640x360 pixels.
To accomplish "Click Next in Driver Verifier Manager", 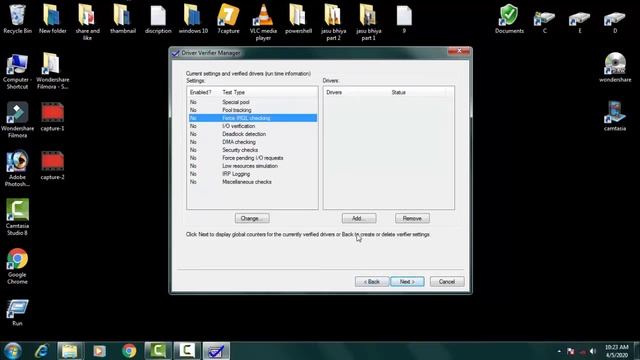I will 407,282.
